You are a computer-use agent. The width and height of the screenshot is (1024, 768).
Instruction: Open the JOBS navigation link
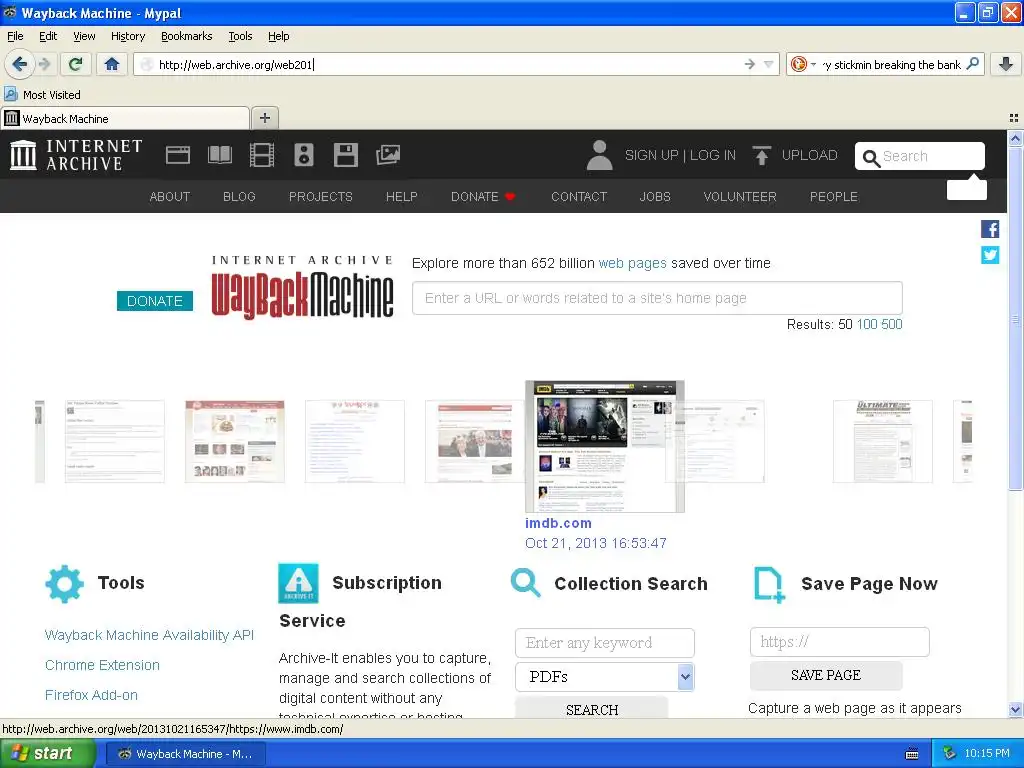[x=655, y=197]
